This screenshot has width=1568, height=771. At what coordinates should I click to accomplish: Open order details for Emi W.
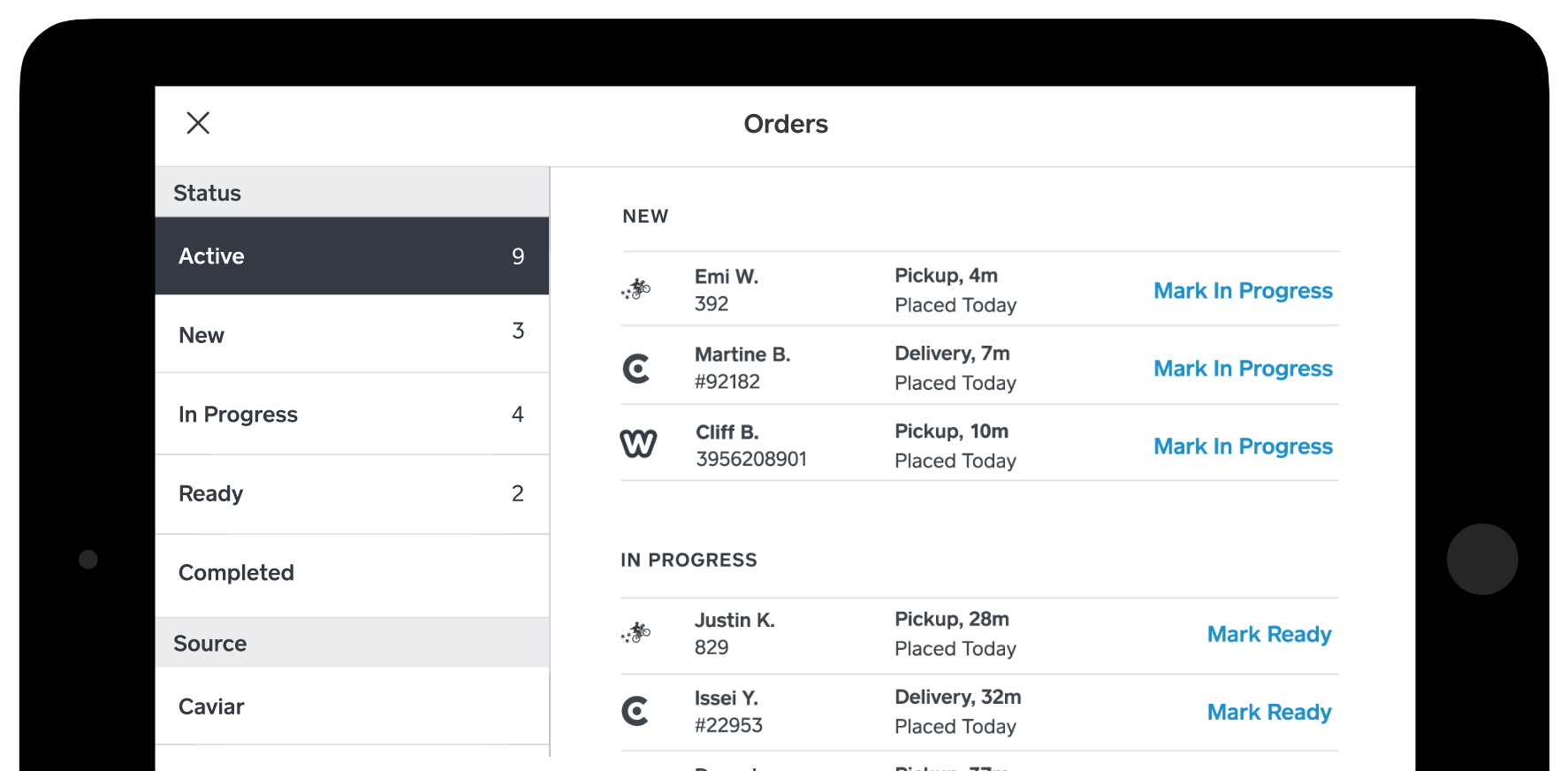[x=795, y=289]
